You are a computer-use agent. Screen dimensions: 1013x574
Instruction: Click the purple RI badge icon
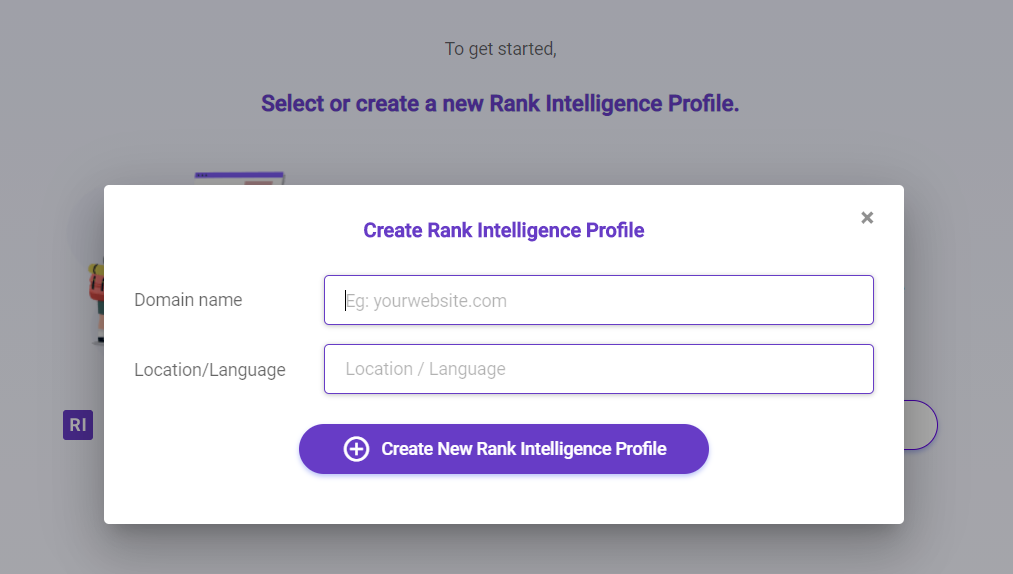[77, 425]
